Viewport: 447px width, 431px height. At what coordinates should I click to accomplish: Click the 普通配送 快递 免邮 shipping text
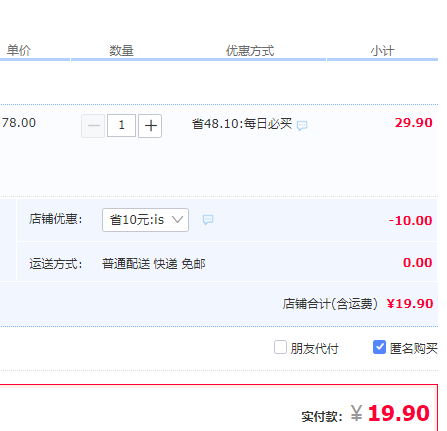154,264
